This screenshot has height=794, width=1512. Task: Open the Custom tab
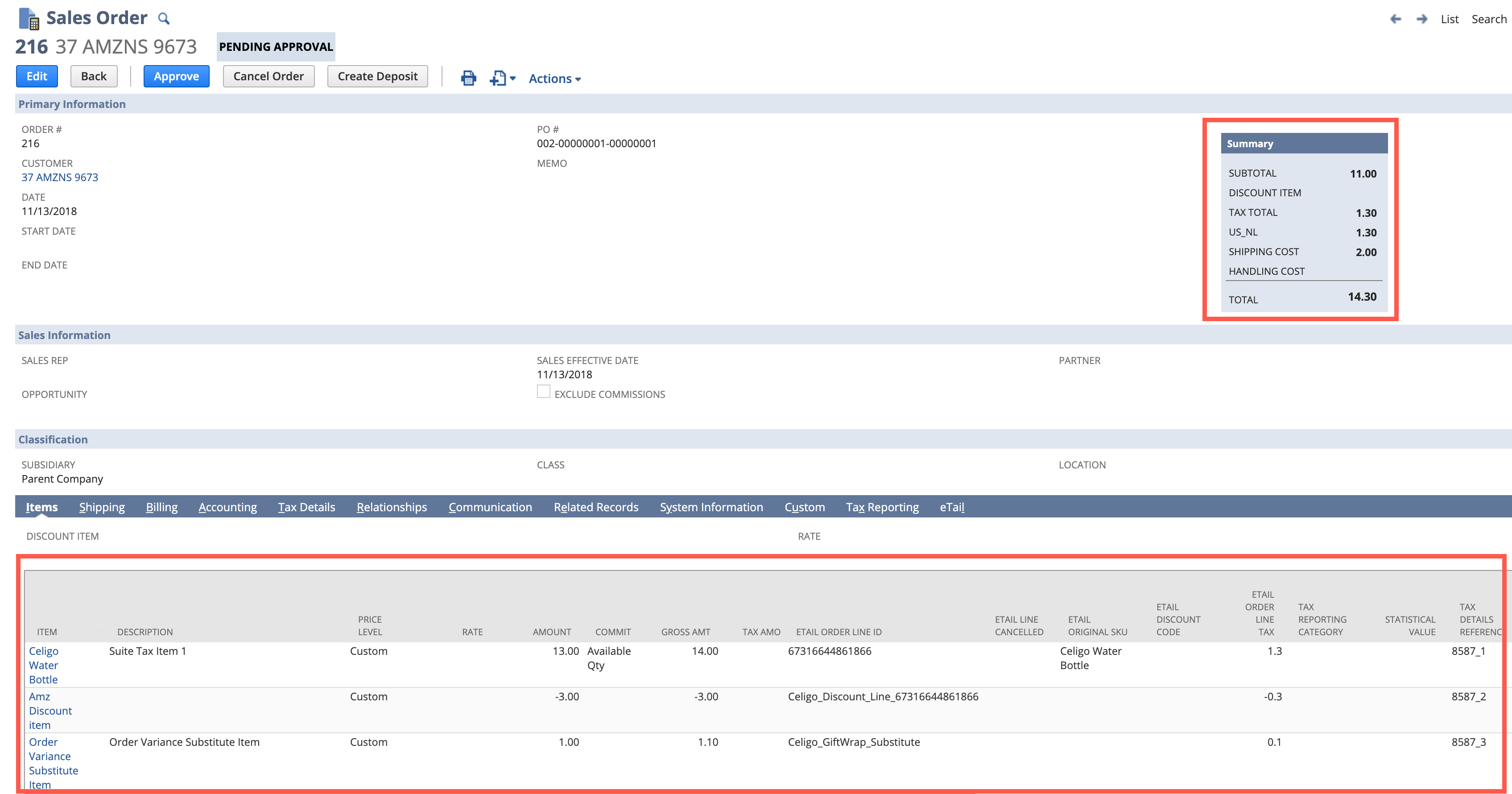[805, 507]
